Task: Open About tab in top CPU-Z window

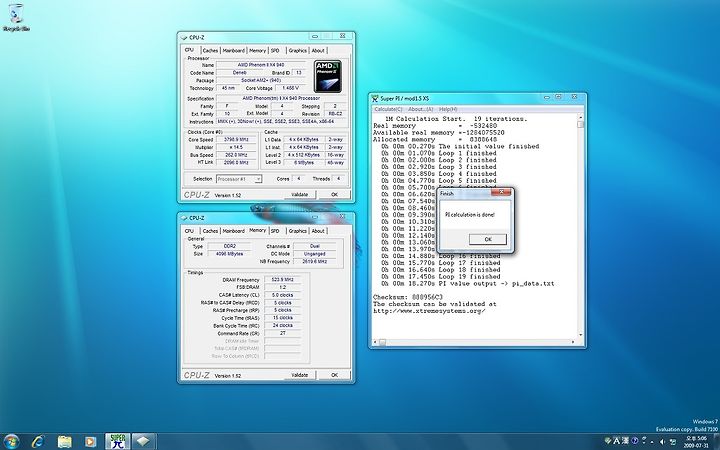Action: 318,51
